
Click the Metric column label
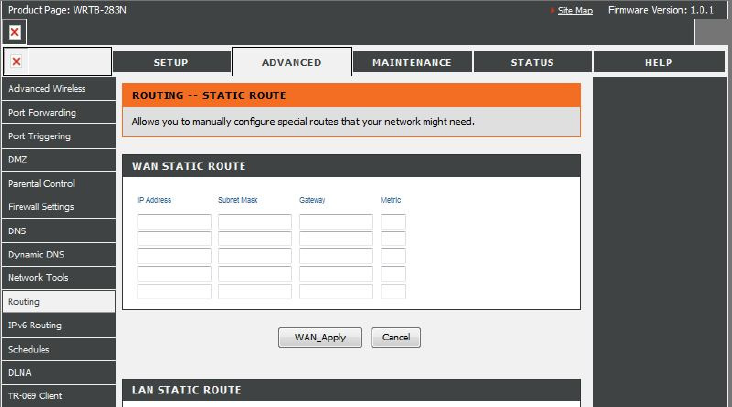[x=391, y=200]
